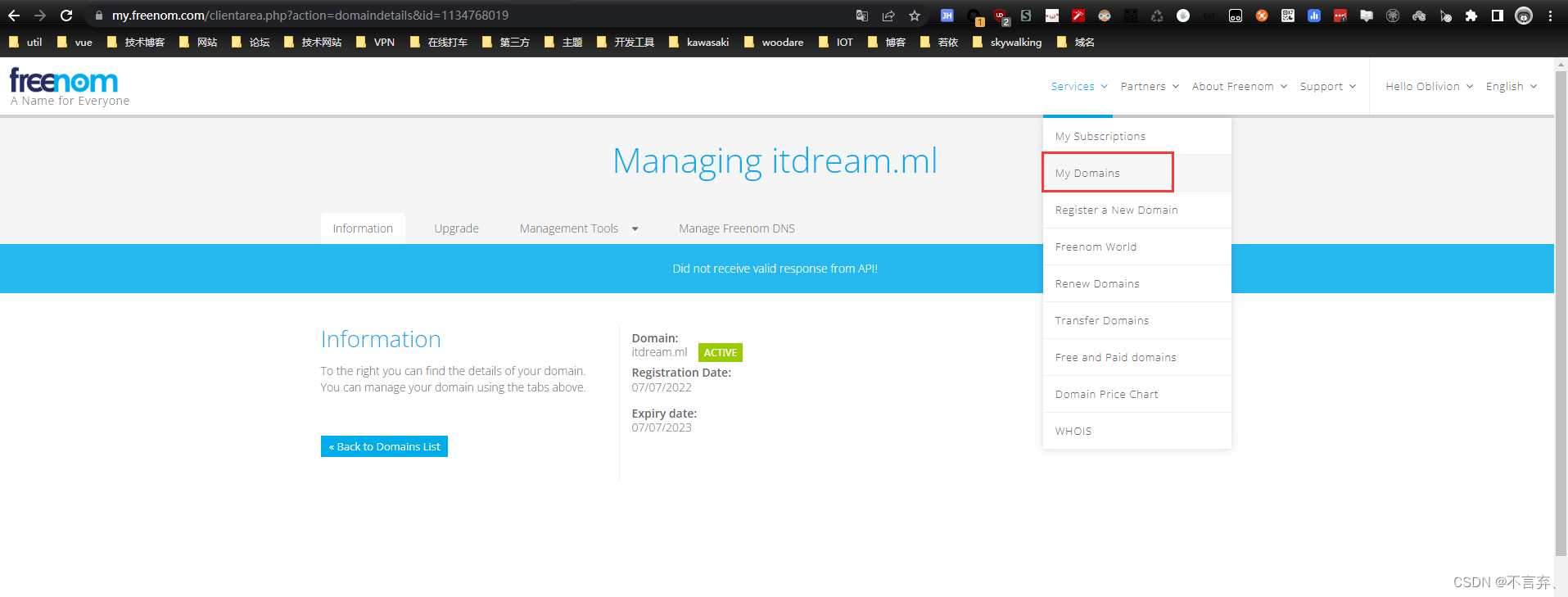This screenshot has height=597, width=1568.
Task: Click registration date 07/07/2022
Action: pyautogui.click(x=662, y=387)
